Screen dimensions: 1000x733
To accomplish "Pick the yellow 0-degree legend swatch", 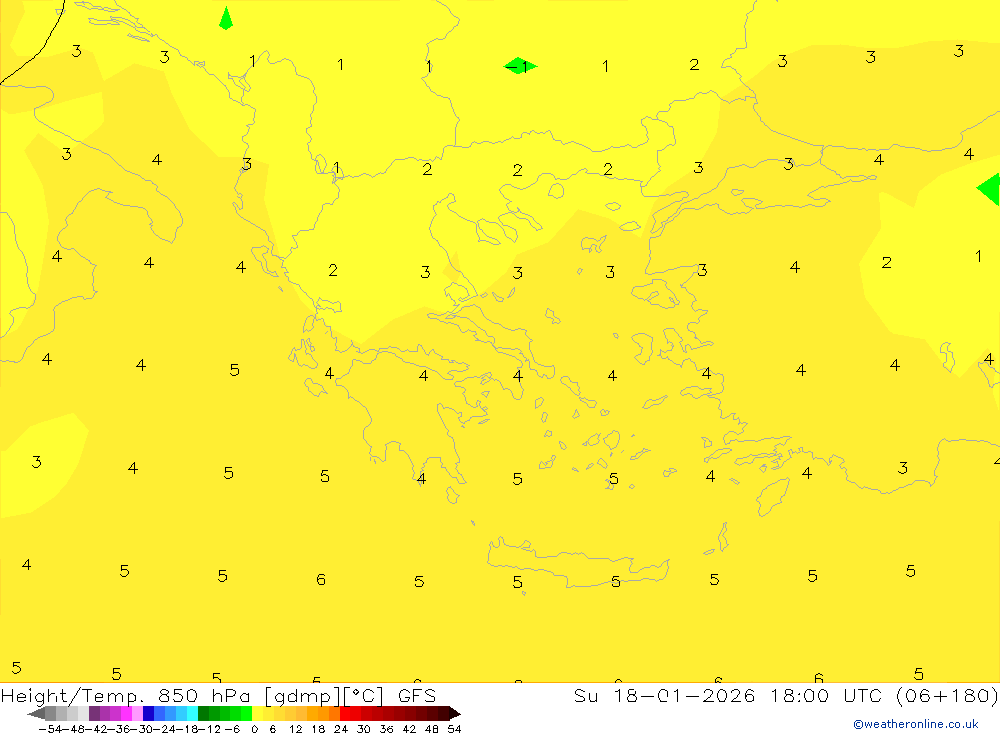I will tap(258, 714).
